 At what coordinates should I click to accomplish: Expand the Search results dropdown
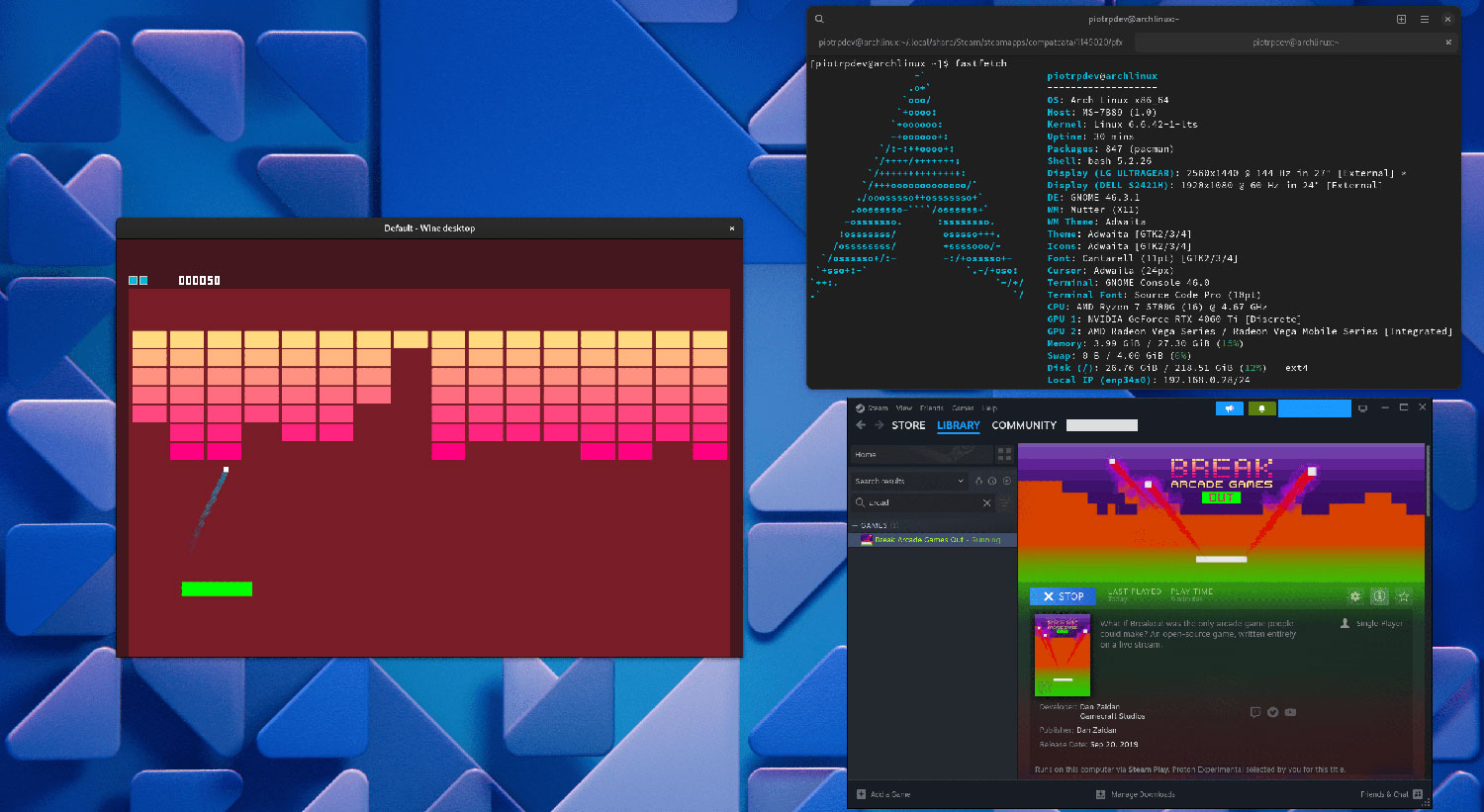coord(960,481)
